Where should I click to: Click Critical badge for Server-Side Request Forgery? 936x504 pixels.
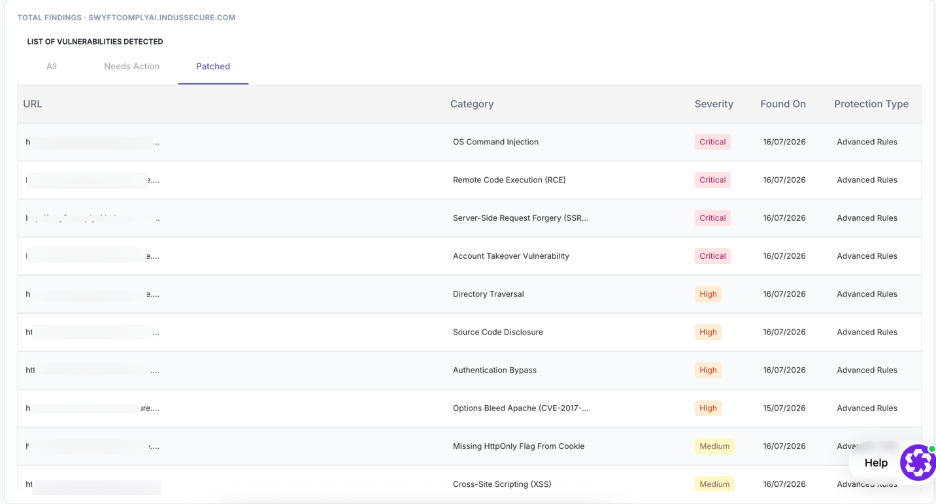tap(713, 218)
